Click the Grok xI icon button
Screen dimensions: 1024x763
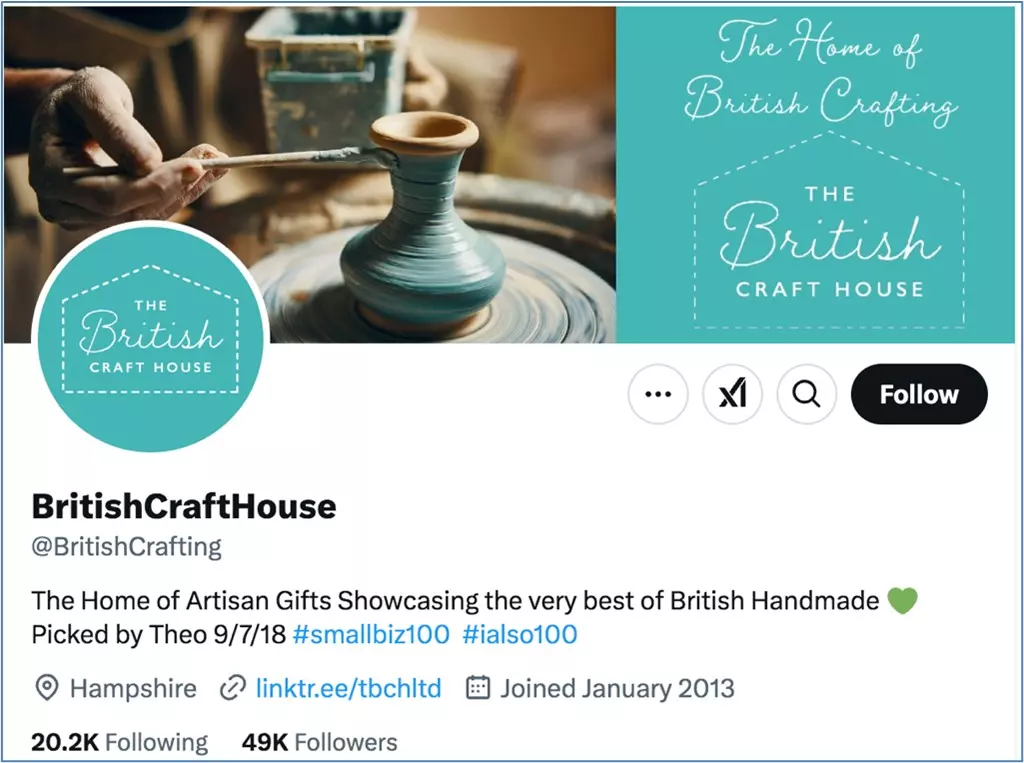[x=732, y=394]
